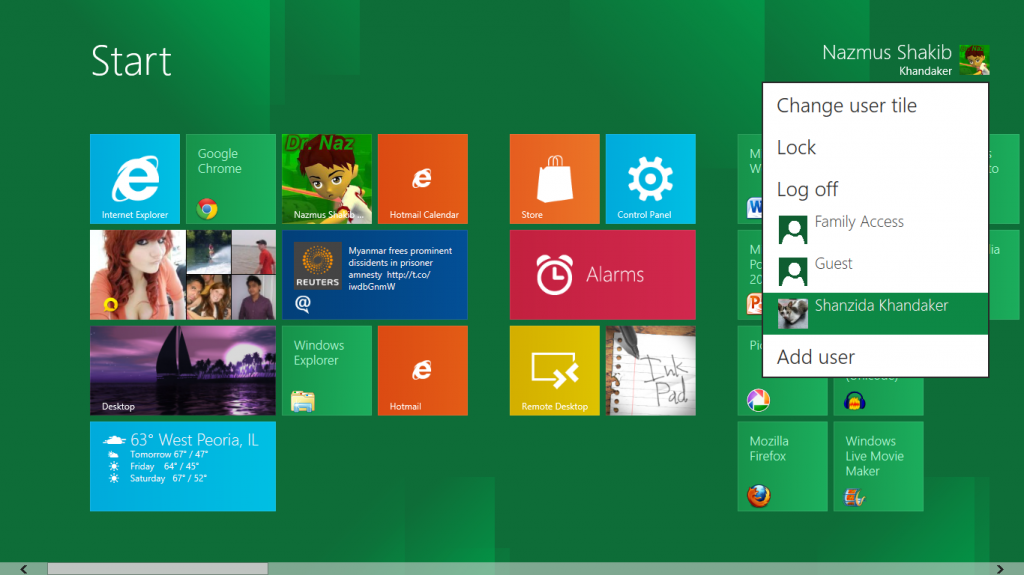The height and width of the screenshot is (575, 1024).
Task: Launch the Windows Explorer tile
Action: coord(327,370)
